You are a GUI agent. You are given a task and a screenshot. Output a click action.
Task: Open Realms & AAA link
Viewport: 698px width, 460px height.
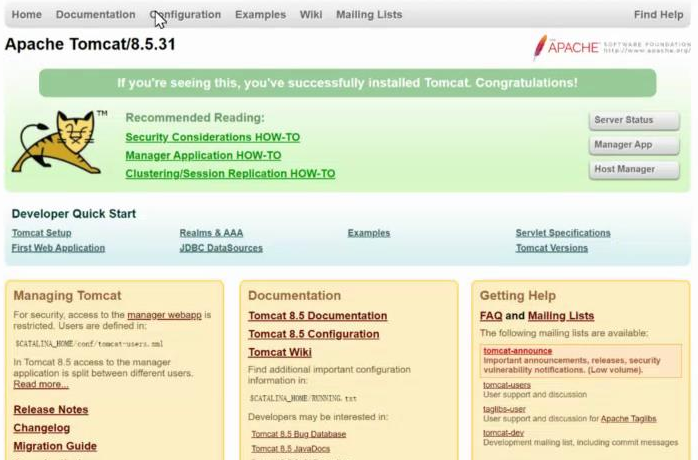[211, 233]
